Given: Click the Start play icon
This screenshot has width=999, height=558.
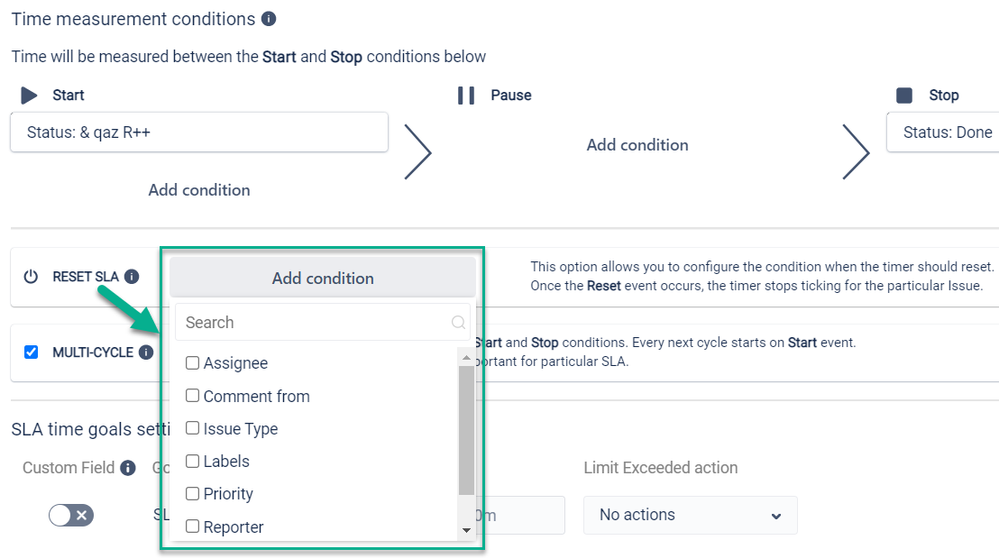Looking at the screenshot, I should 29,95.
